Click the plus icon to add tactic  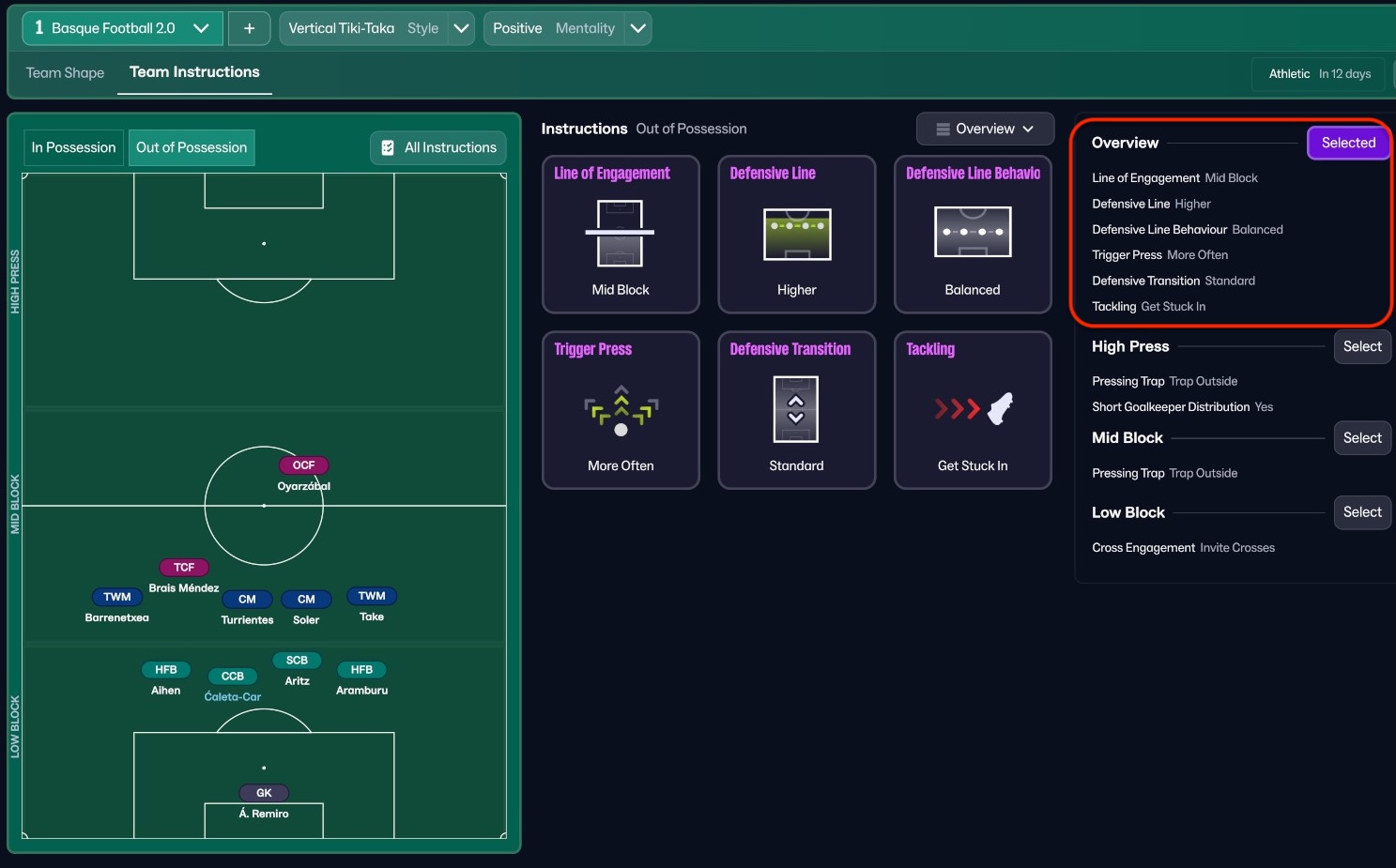(x=249, y=28)
